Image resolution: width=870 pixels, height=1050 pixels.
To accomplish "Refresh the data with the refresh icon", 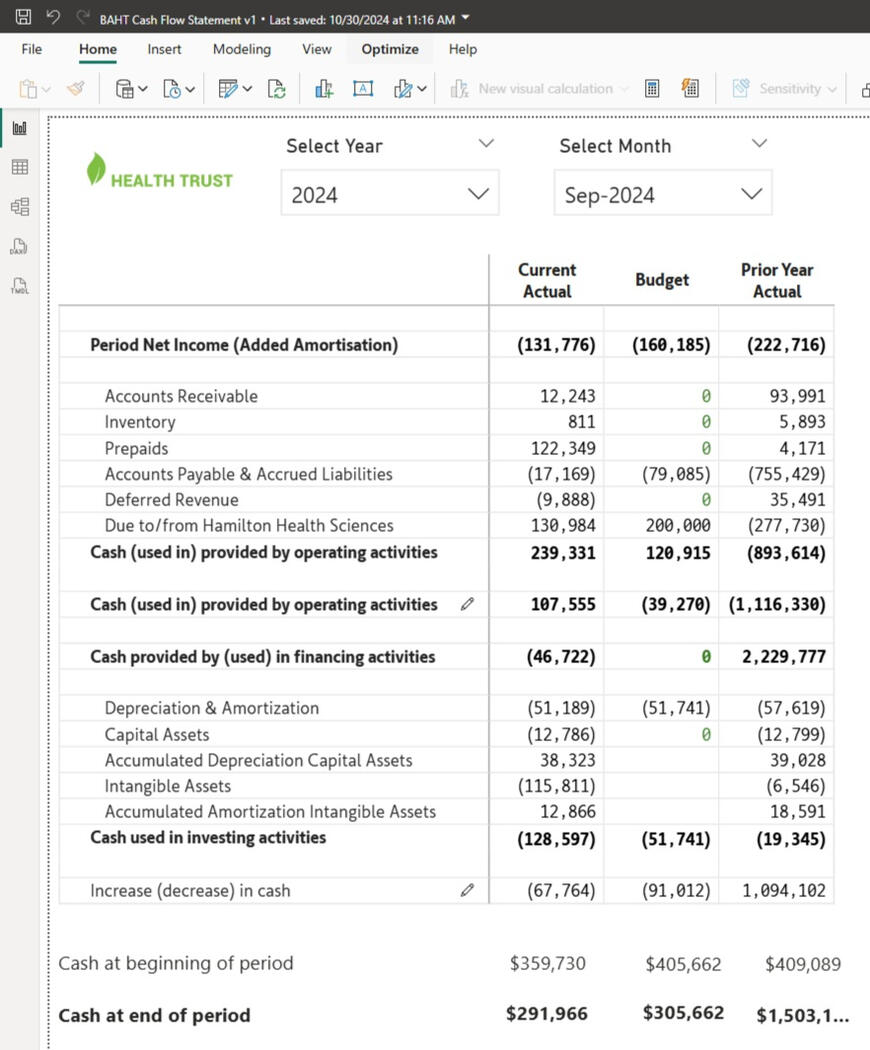I will point(277,88).
